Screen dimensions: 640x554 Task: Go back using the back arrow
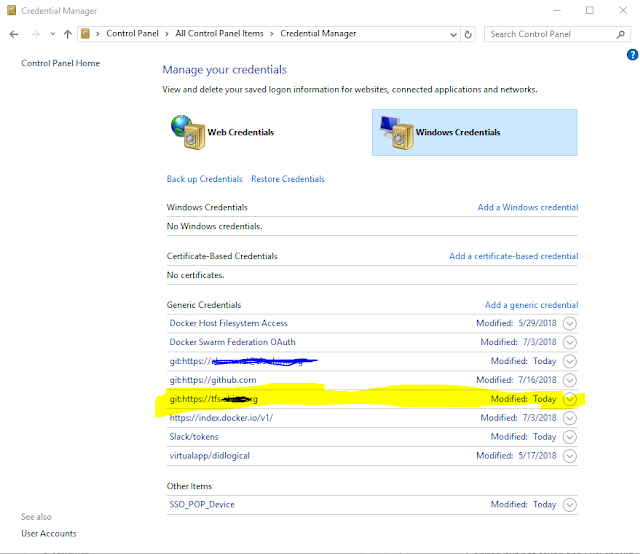(14, 34)
